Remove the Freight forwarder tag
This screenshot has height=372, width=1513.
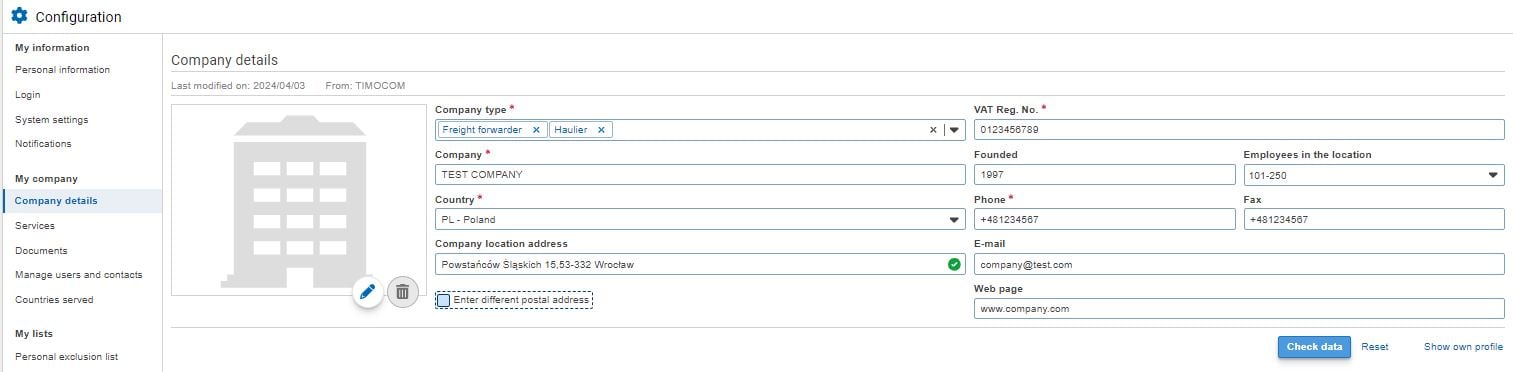coord(536,130)
